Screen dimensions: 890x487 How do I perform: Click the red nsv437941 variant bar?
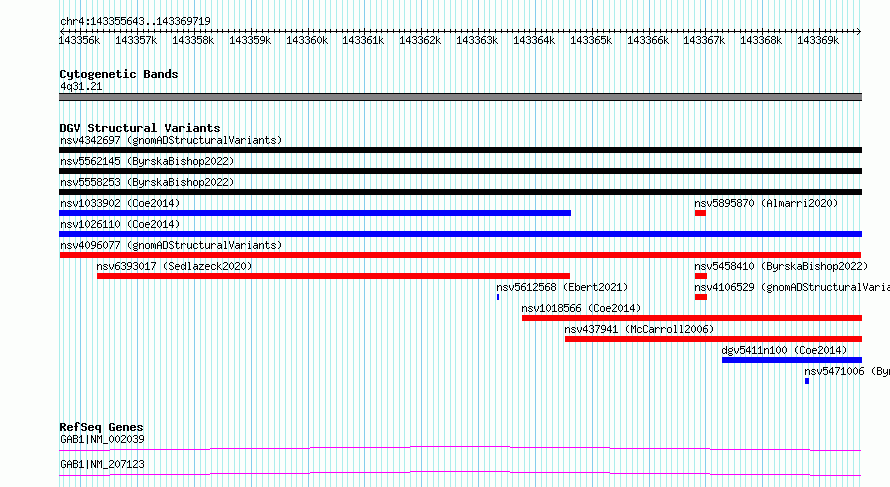pyautogui.click(x=713, y=339)
